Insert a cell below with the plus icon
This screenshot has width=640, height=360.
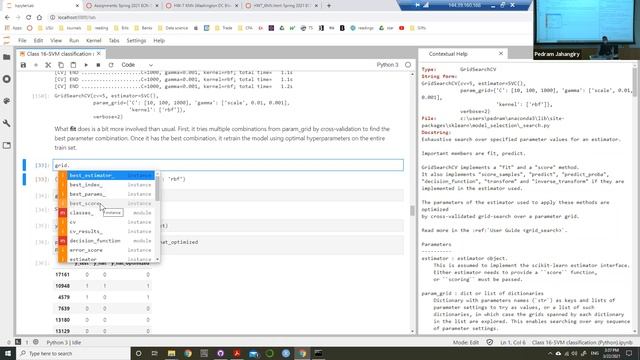tap(36, 65)
